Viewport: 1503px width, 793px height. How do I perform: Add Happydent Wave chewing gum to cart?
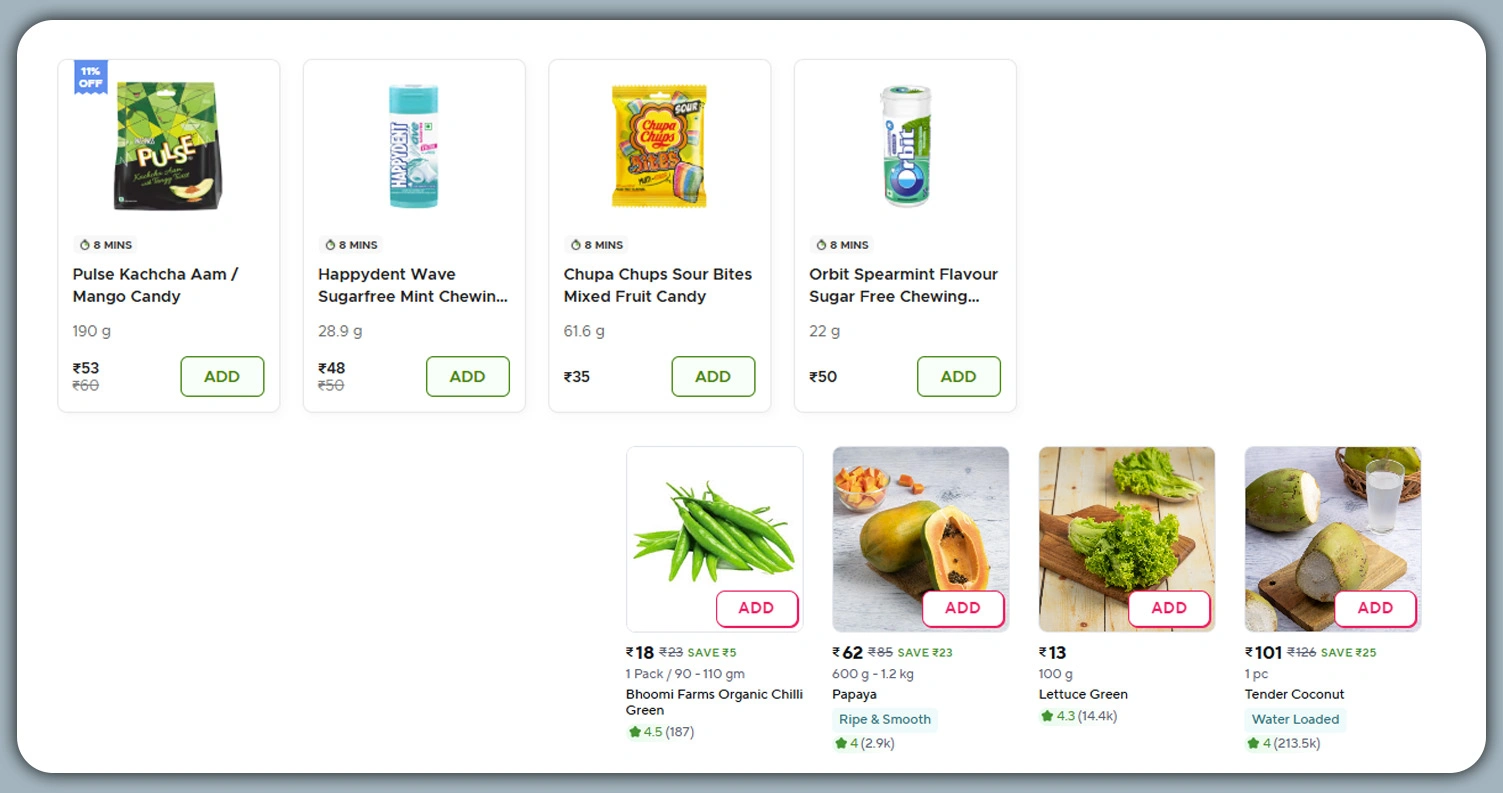[468, 376]
